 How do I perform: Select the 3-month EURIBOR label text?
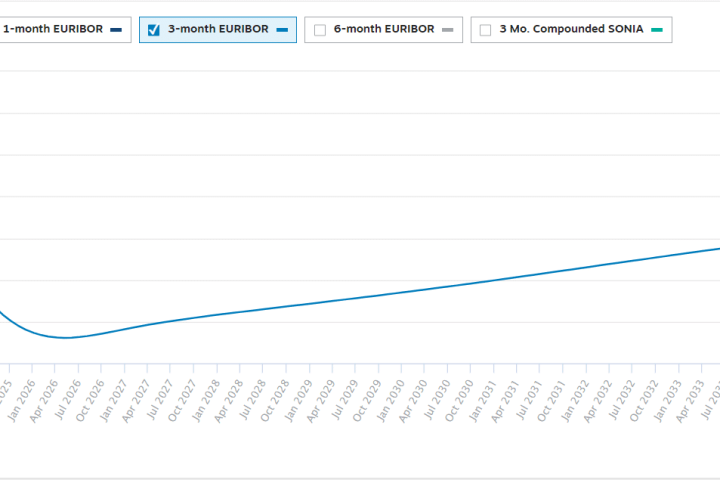pos(218,29)
